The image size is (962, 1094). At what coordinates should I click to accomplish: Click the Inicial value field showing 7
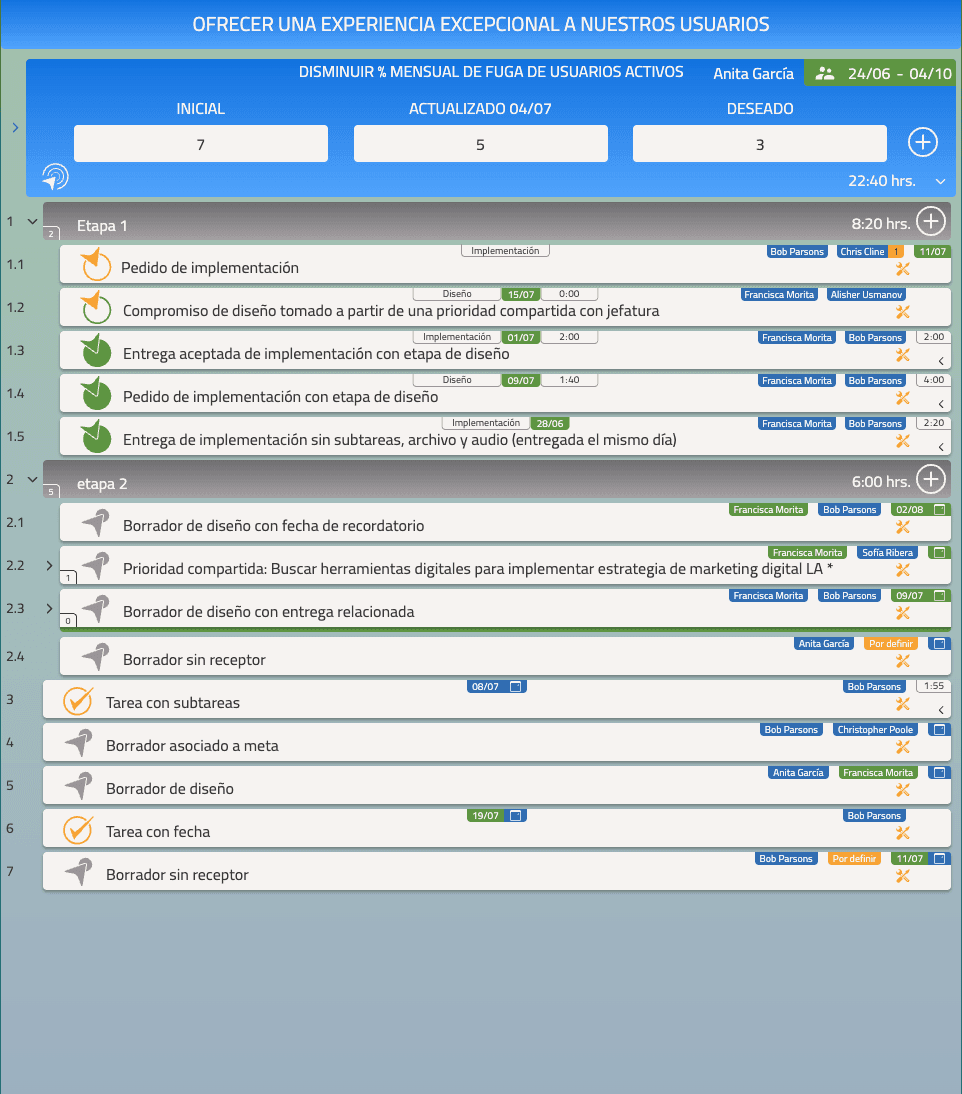click(x=201, y=144)
